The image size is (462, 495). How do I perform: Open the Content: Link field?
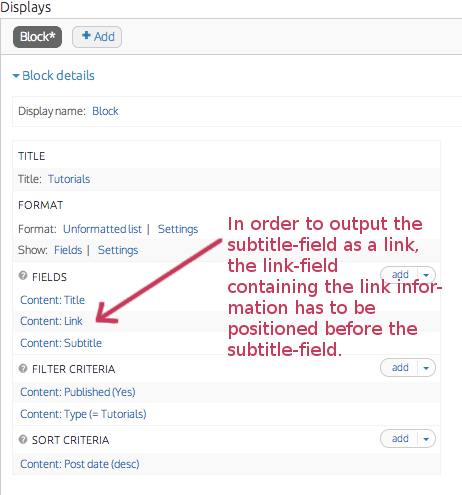[51, 321]
